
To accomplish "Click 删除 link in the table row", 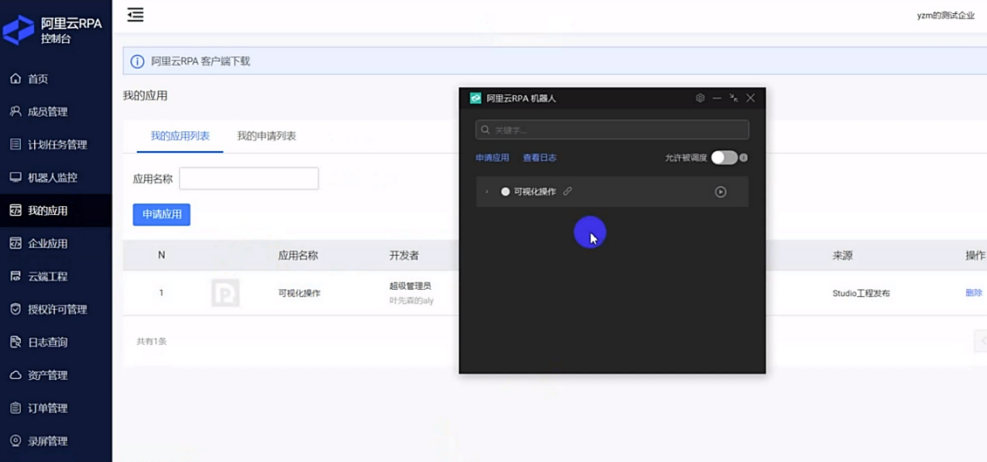I will [x=974, y=293].
